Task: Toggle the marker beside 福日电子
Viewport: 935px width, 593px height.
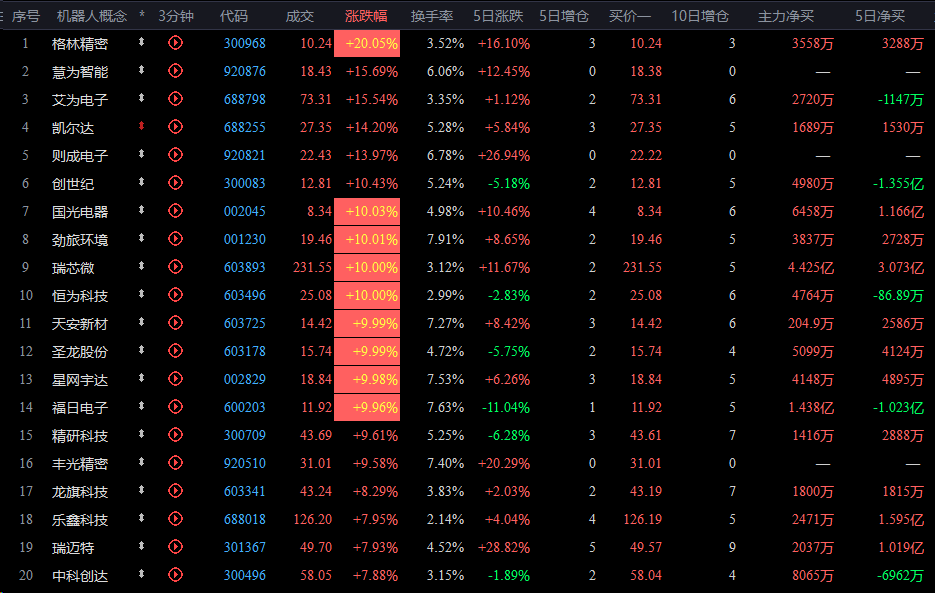Action: coord(141,406)
